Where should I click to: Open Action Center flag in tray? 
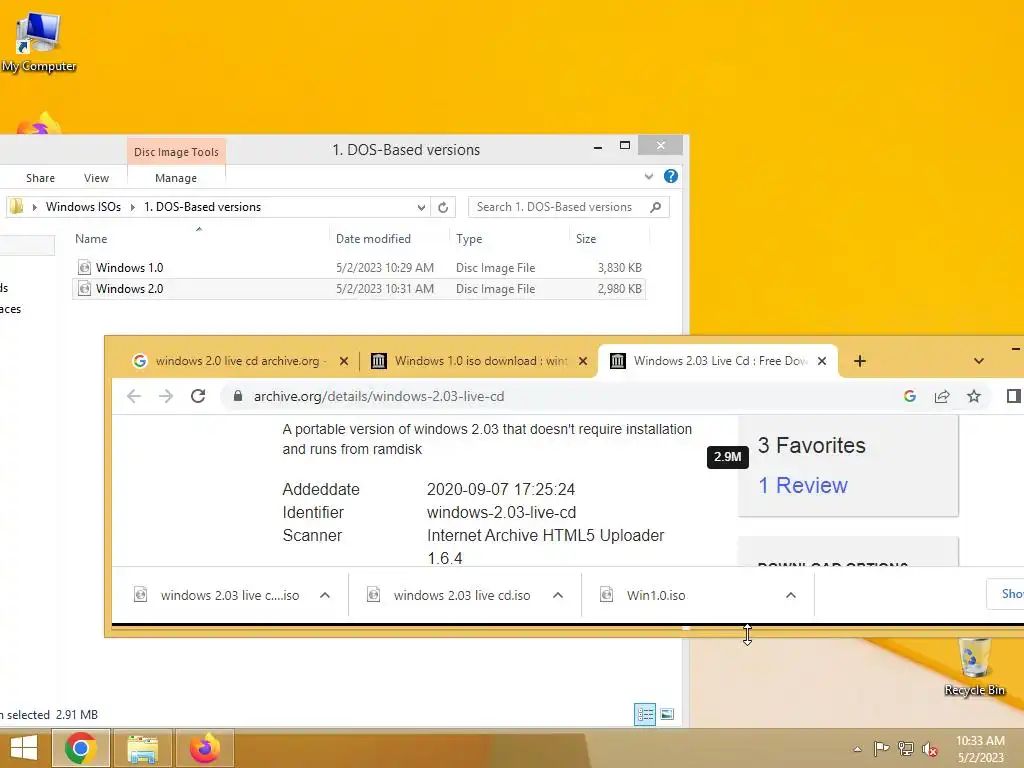[x=881, y=748]
